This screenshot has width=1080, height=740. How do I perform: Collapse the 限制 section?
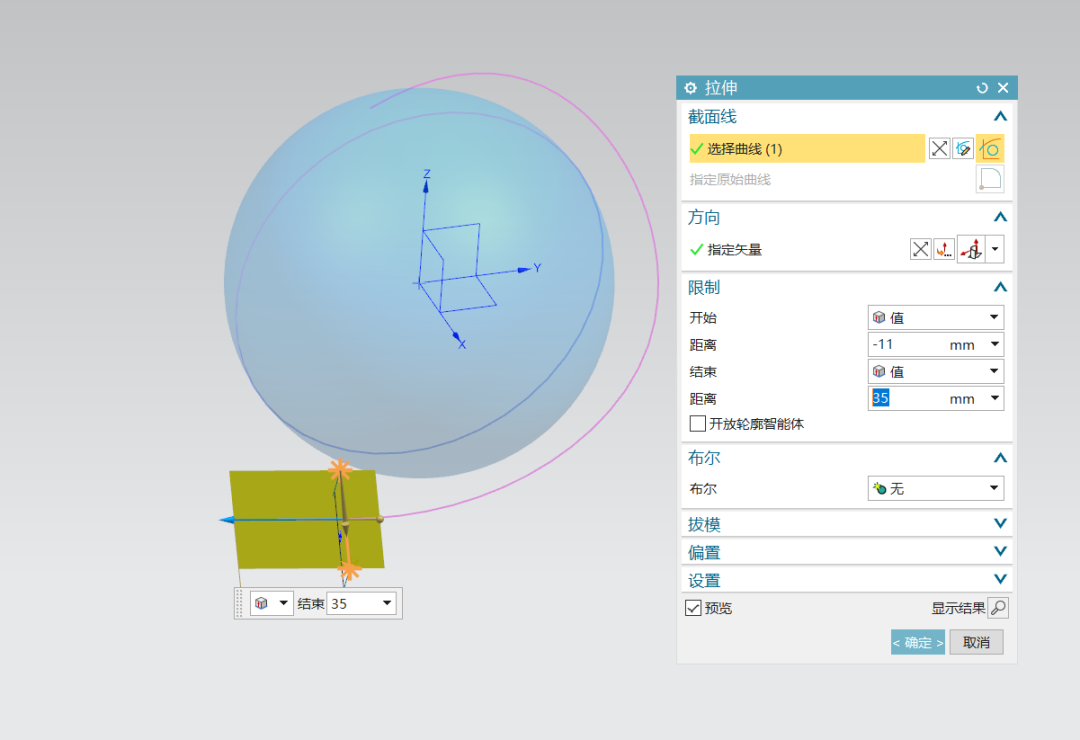click(x=1000, y=287)
